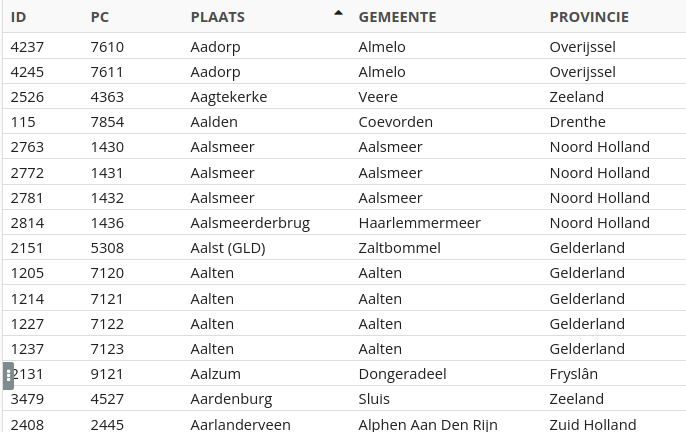This screenshot has height=432, width=686.
Task: Click the Dongeradeel gemeente cell
Action: (402, 374)
